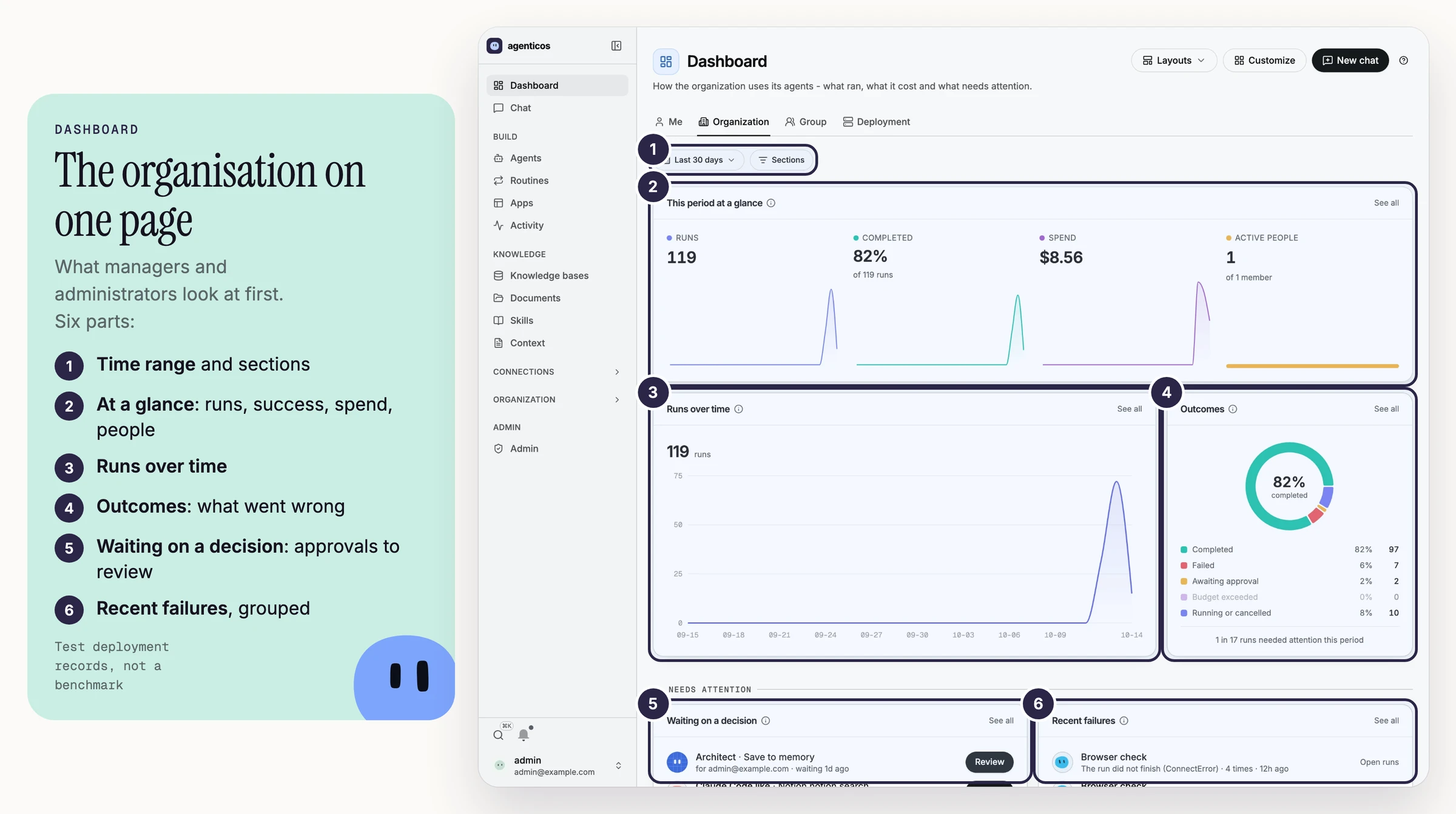
Task: Click See all in Runs over time
Action: coord(1129,409)
